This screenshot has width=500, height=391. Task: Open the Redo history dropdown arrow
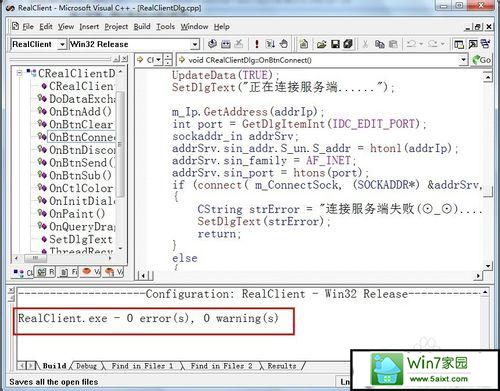click(443, 44)
